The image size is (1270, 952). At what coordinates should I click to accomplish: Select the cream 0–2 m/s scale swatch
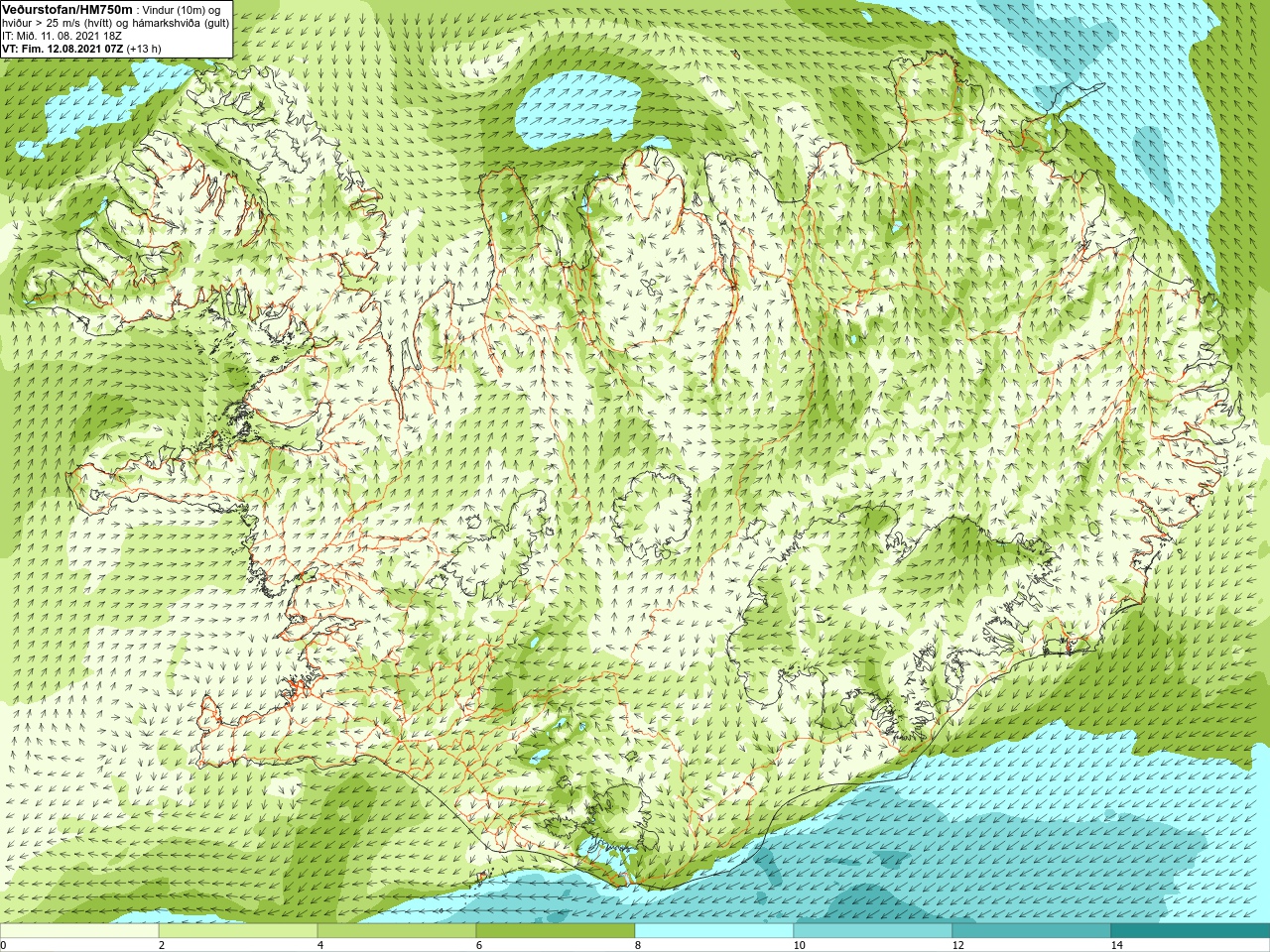click(79, 931)
